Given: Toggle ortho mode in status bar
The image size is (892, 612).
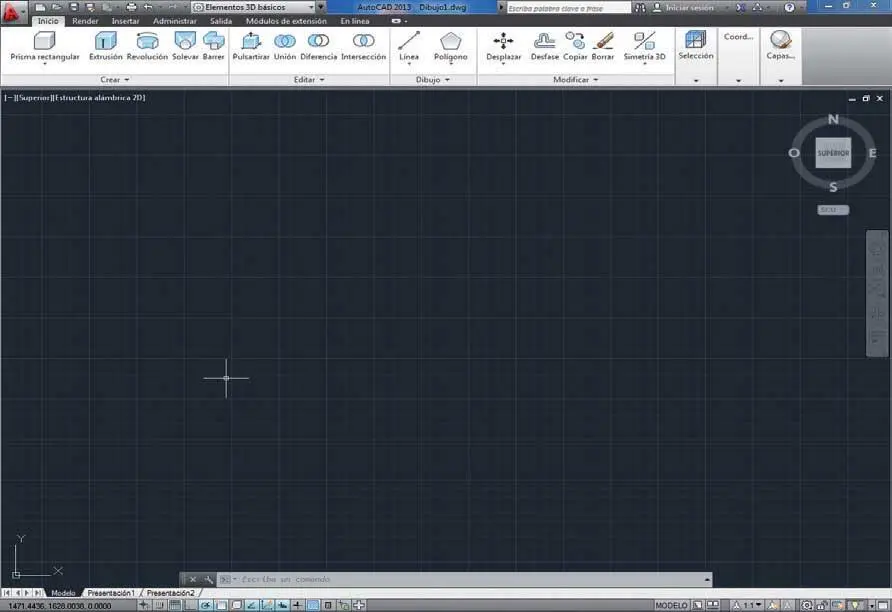Looking at the screenshot, I should coord(190,606).
